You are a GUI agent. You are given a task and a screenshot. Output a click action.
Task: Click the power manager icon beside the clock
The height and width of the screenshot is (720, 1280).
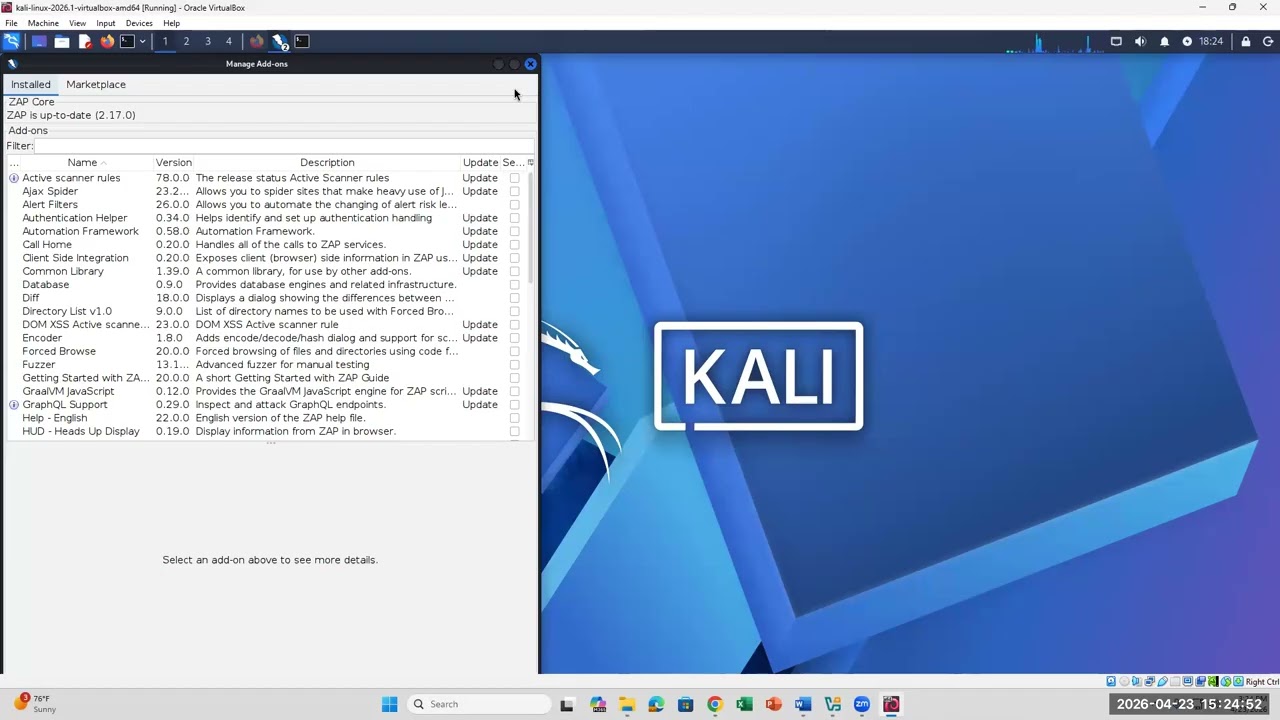tap(1187, 41)
